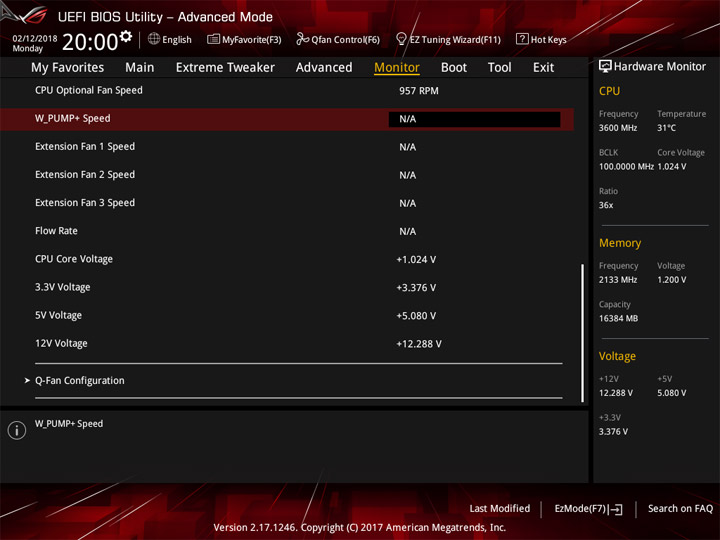
Task: Open the Extreme Tweaker tab
Action: pos(225,68)
